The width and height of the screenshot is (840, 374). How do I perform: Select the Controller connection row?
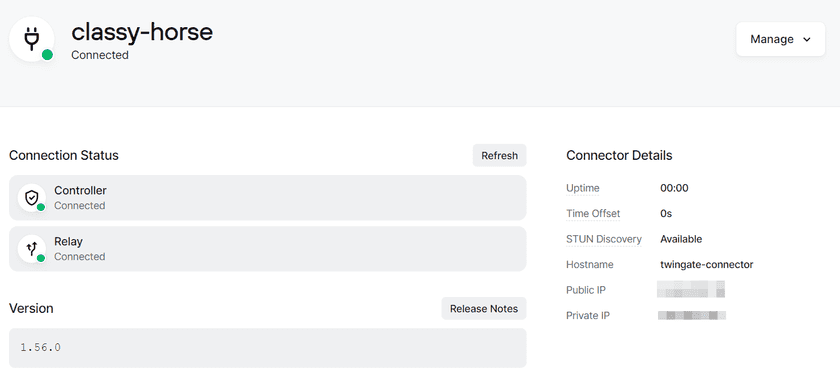pos(267,198)
